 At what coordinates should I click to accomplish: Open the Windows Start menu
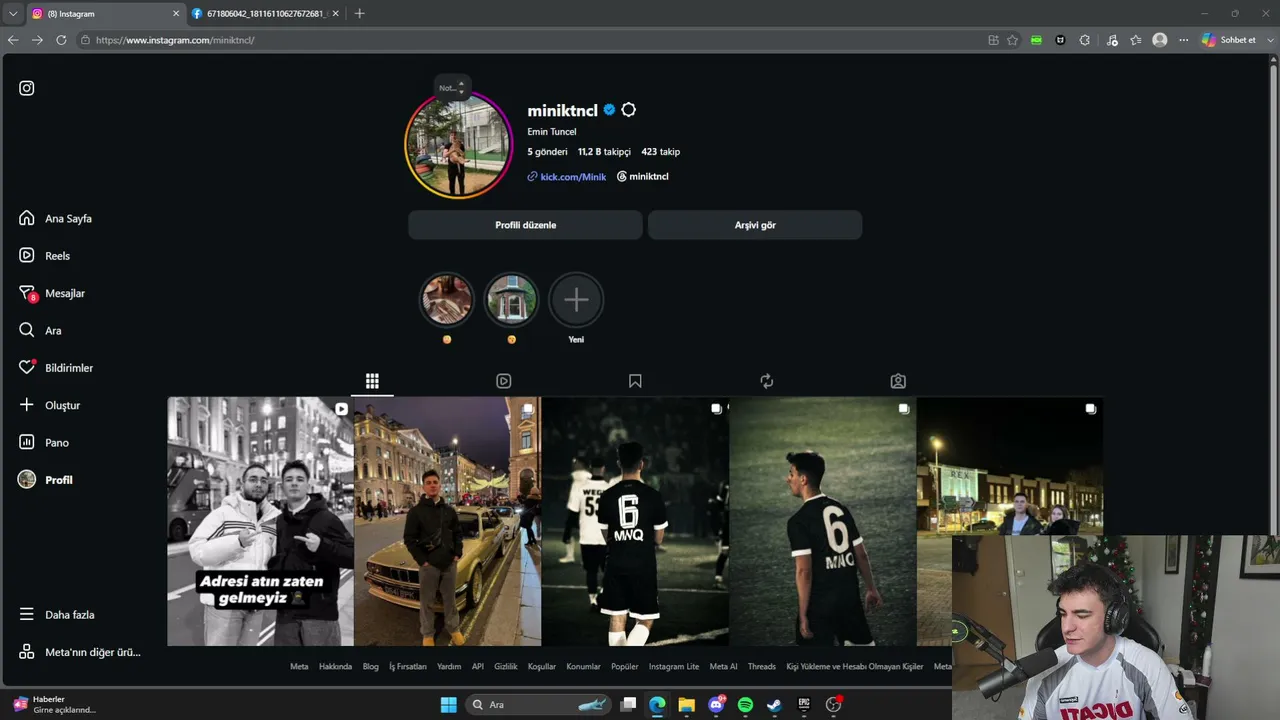pyautogui.click(x=448, y=705)
